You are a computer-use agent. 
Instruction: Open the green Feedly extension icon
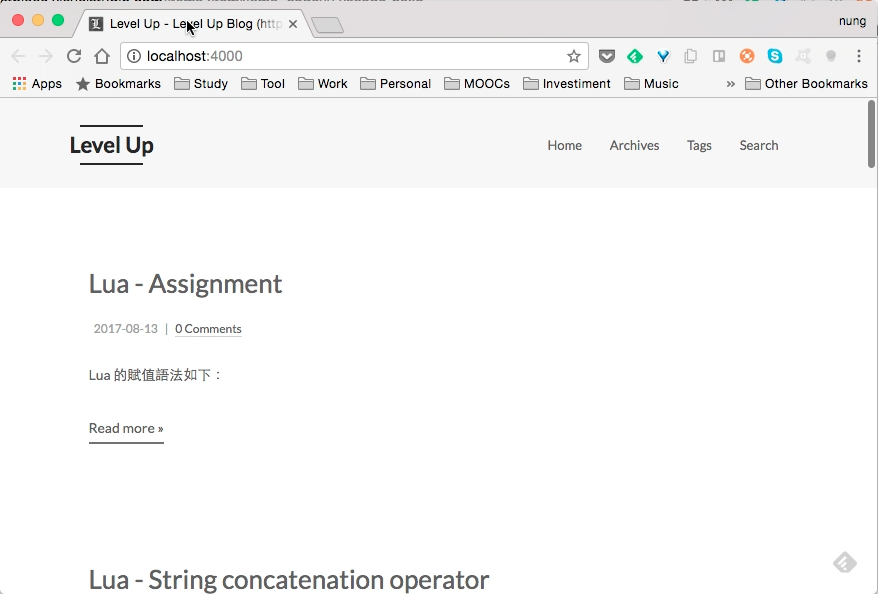[634, 56]
